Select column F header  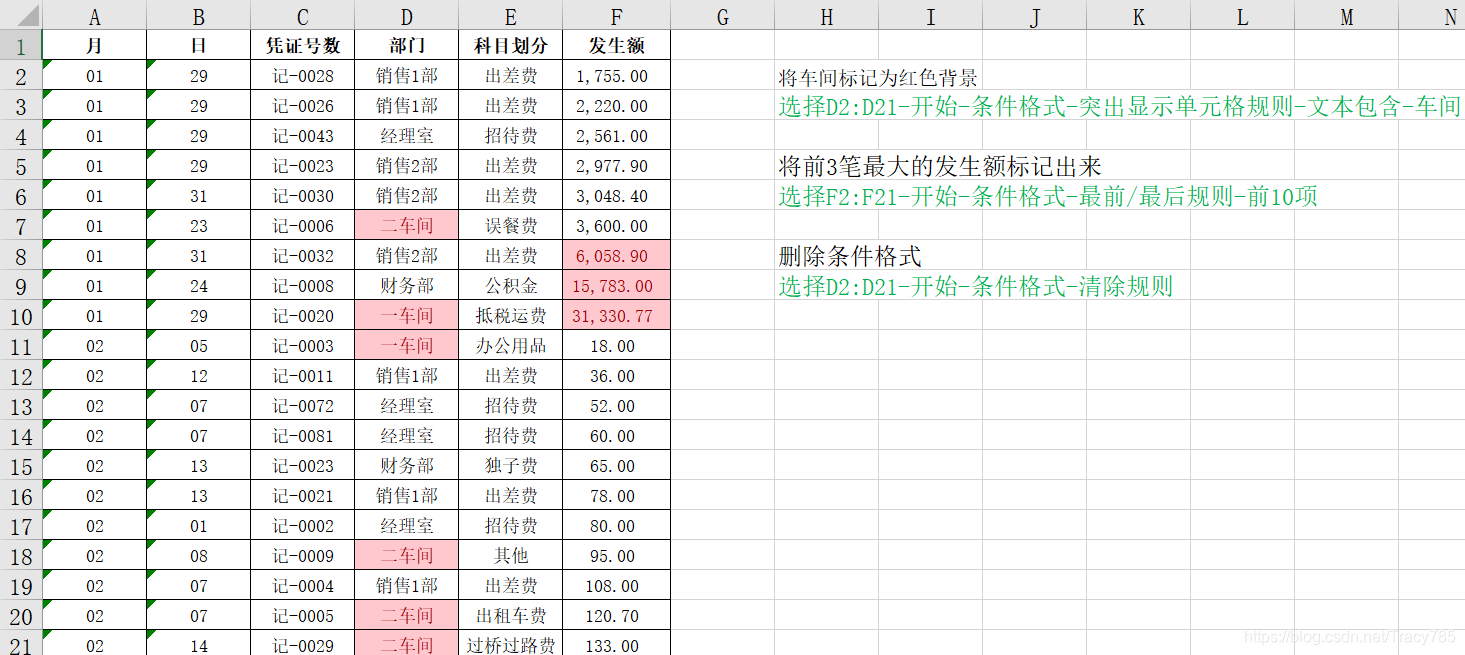tap(616, 16)
